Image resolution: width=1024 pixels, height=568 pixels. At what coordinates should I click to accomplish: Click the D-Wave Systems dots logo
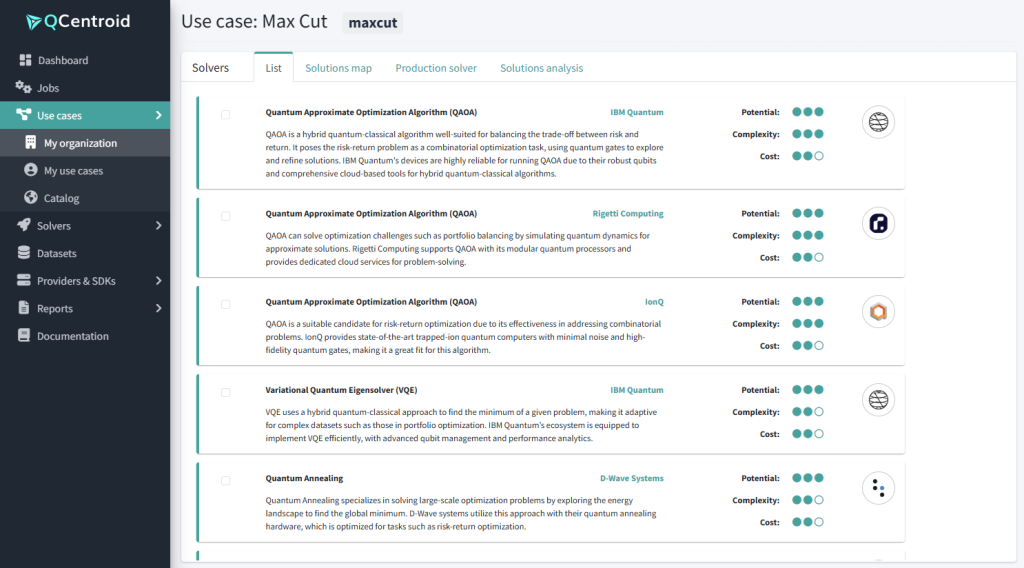(878, 488)
